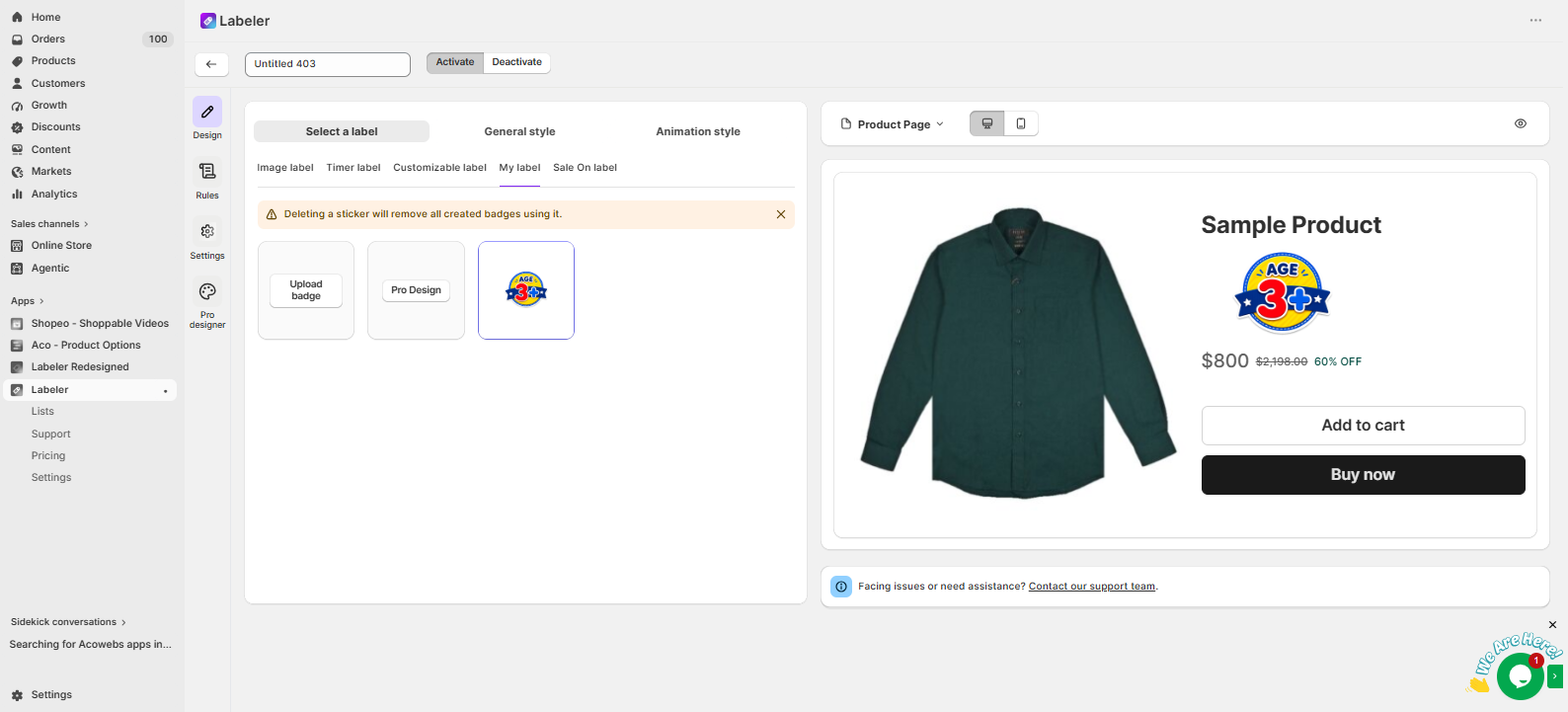Click the Markets globe icon

click(17, 172)
